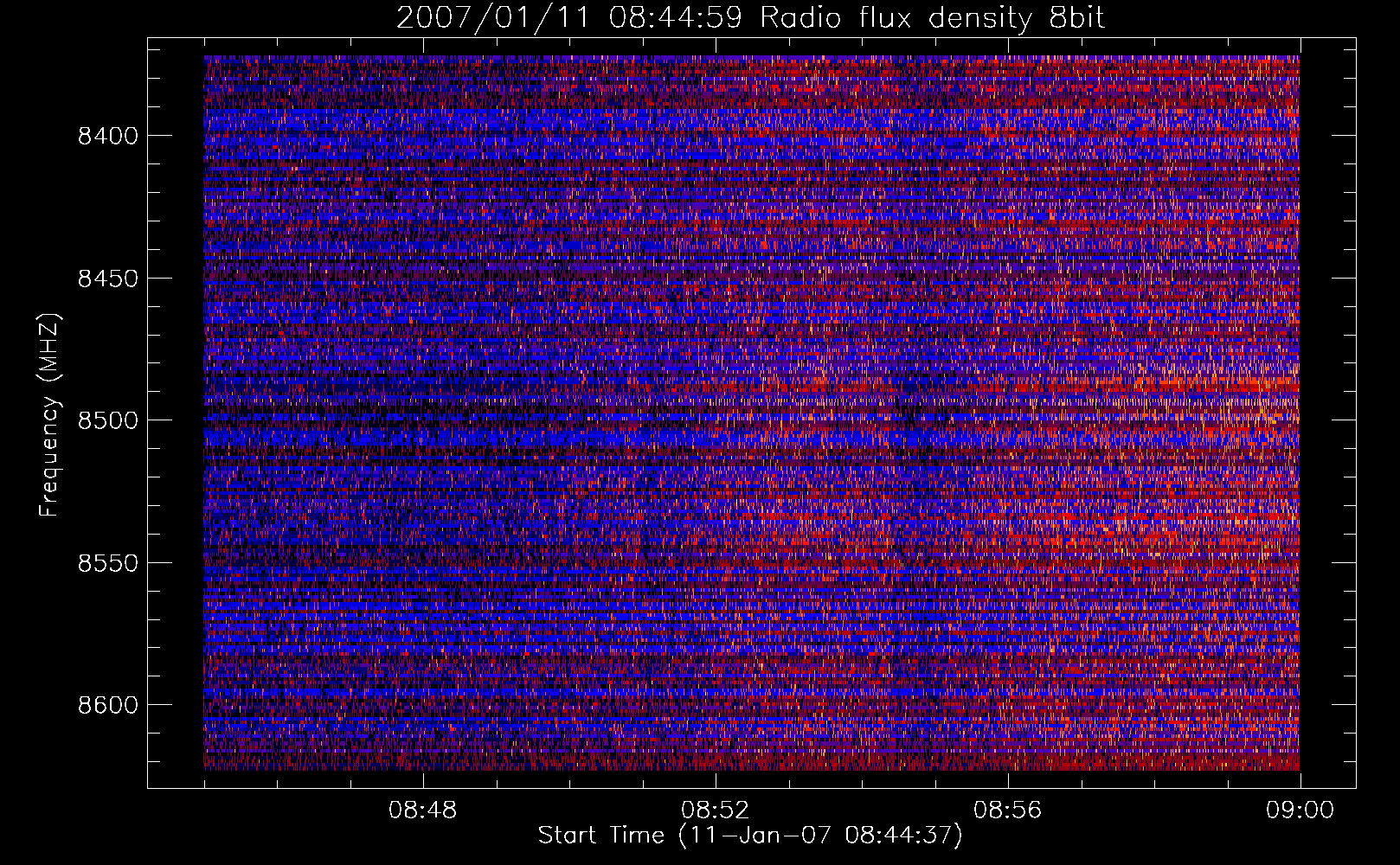Select the 8500 frequency axis label
Viewport: 1400px width, 865px height.
108,420
